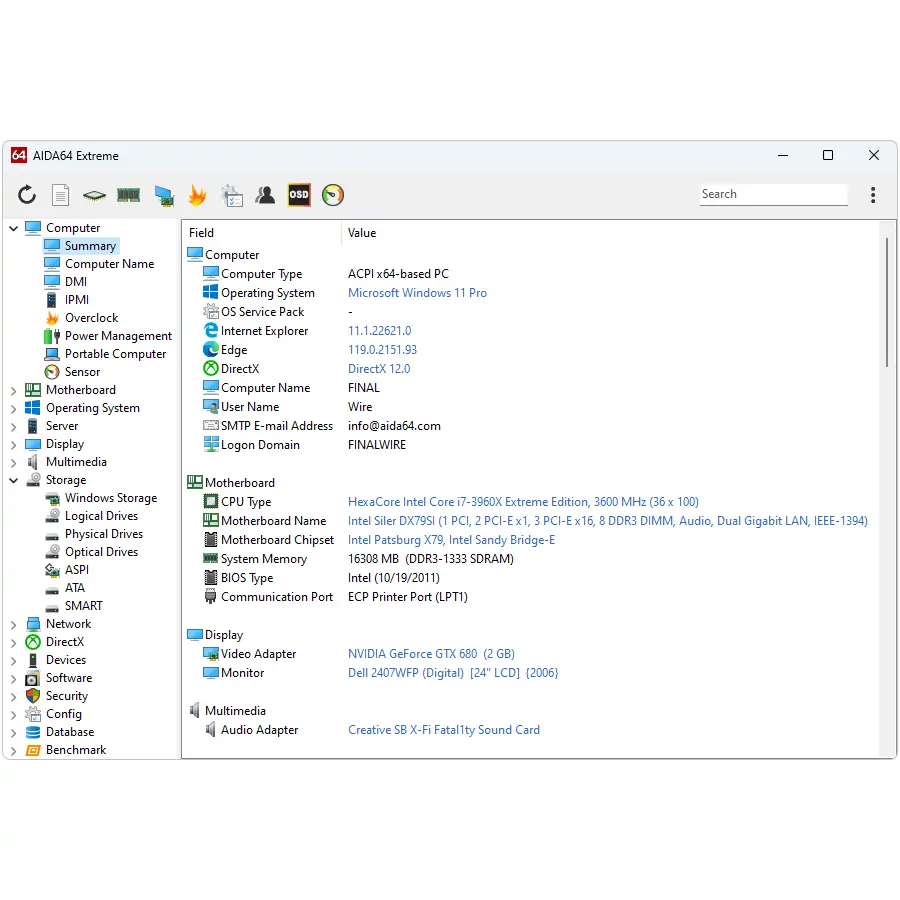
Task: Click the vertical scrollbar thumb
Action: point(886,302)
